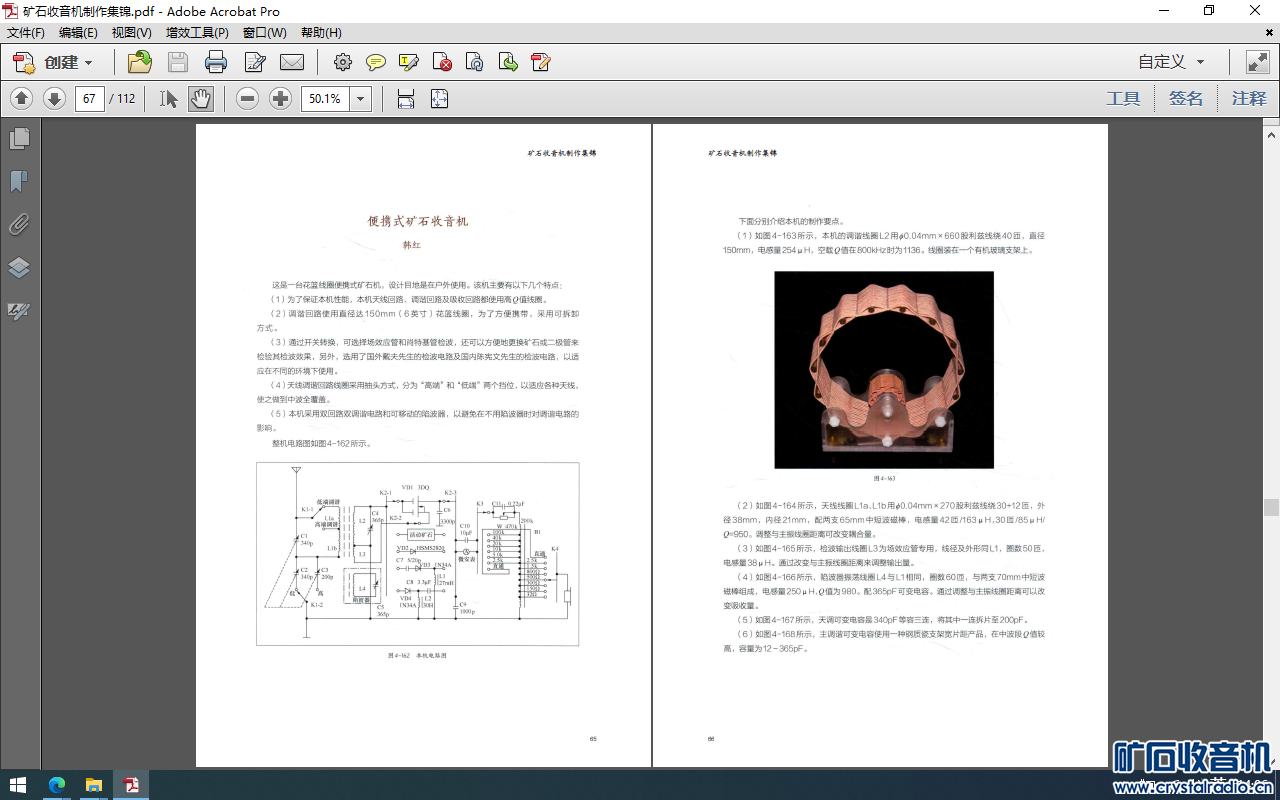Add a sticky note comment
Image resolution: width=1280 pixels, height=800 pixels.
376,62
